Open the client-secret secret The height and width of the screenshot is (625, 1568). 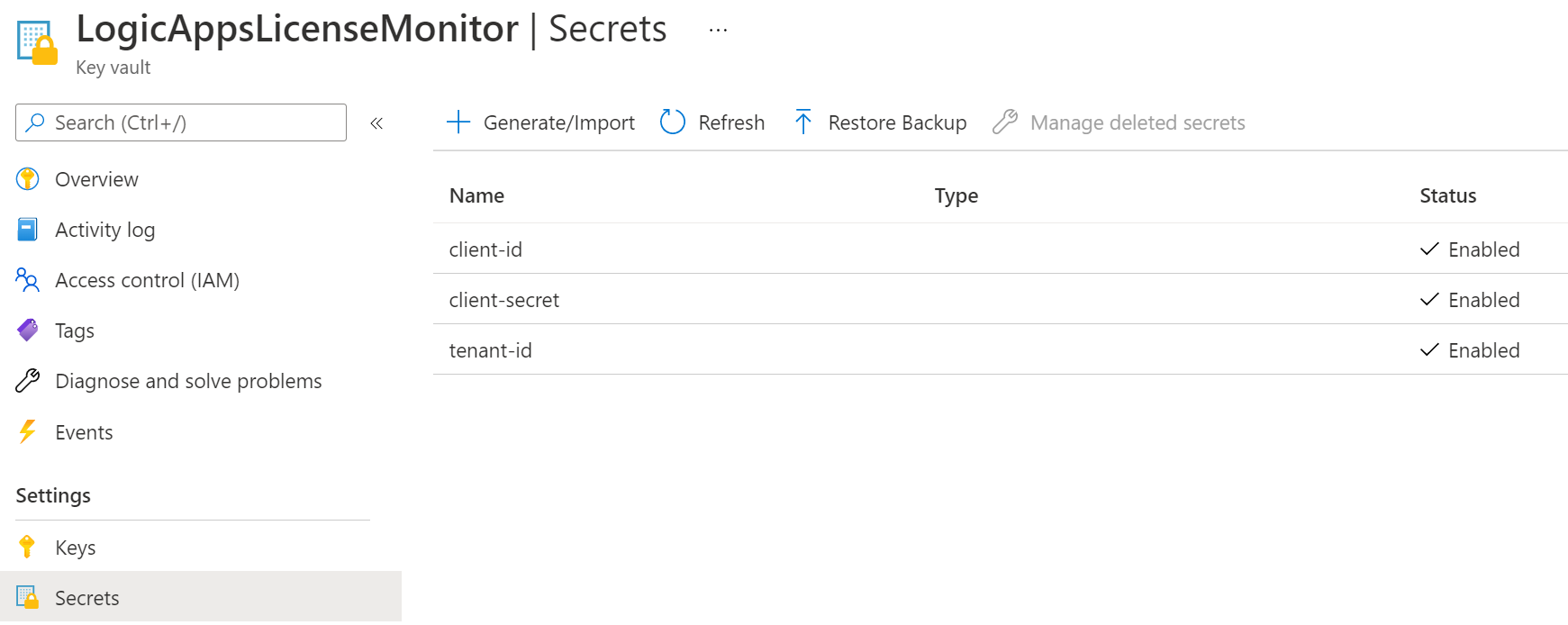(504, 300)
